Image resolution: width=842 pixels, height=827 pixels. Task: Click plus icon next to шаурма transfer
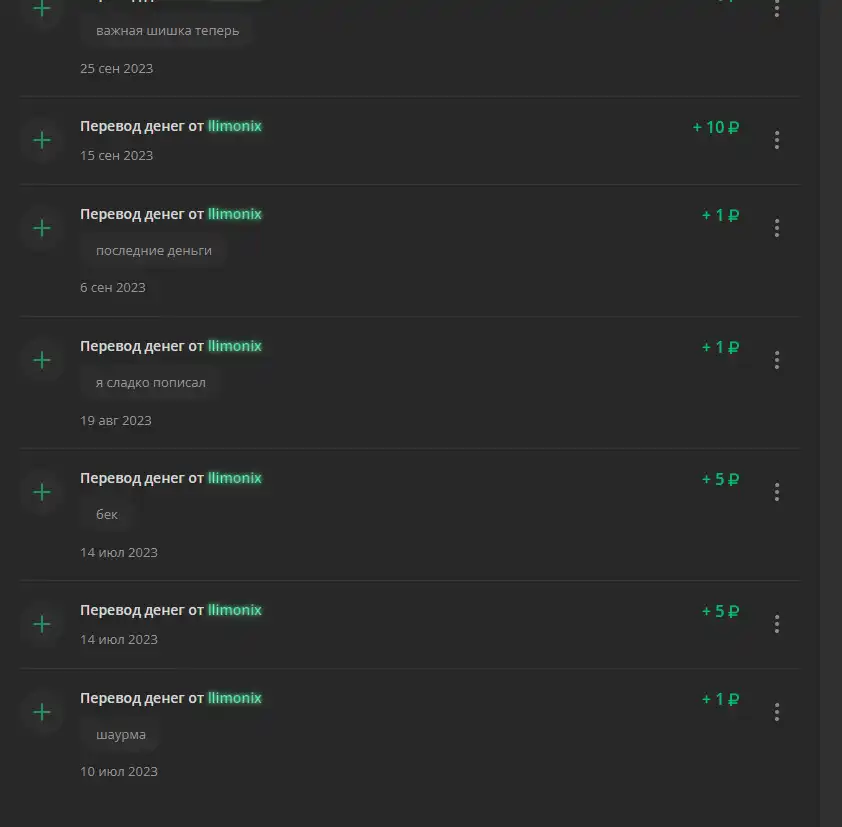pos(42,712)
